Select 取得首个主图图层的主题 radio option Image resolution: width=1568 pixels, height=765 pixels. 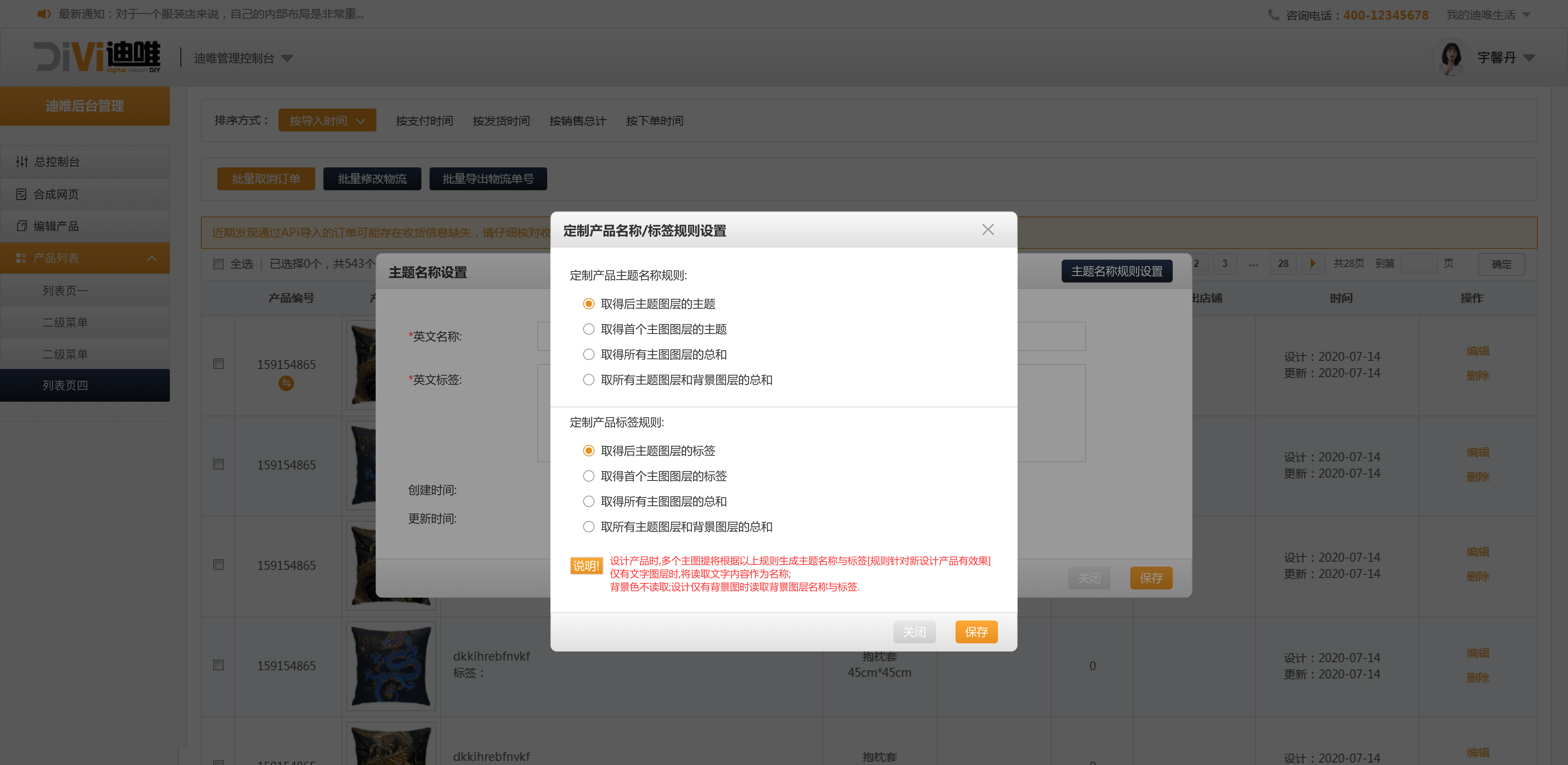(x=588, y=329)
